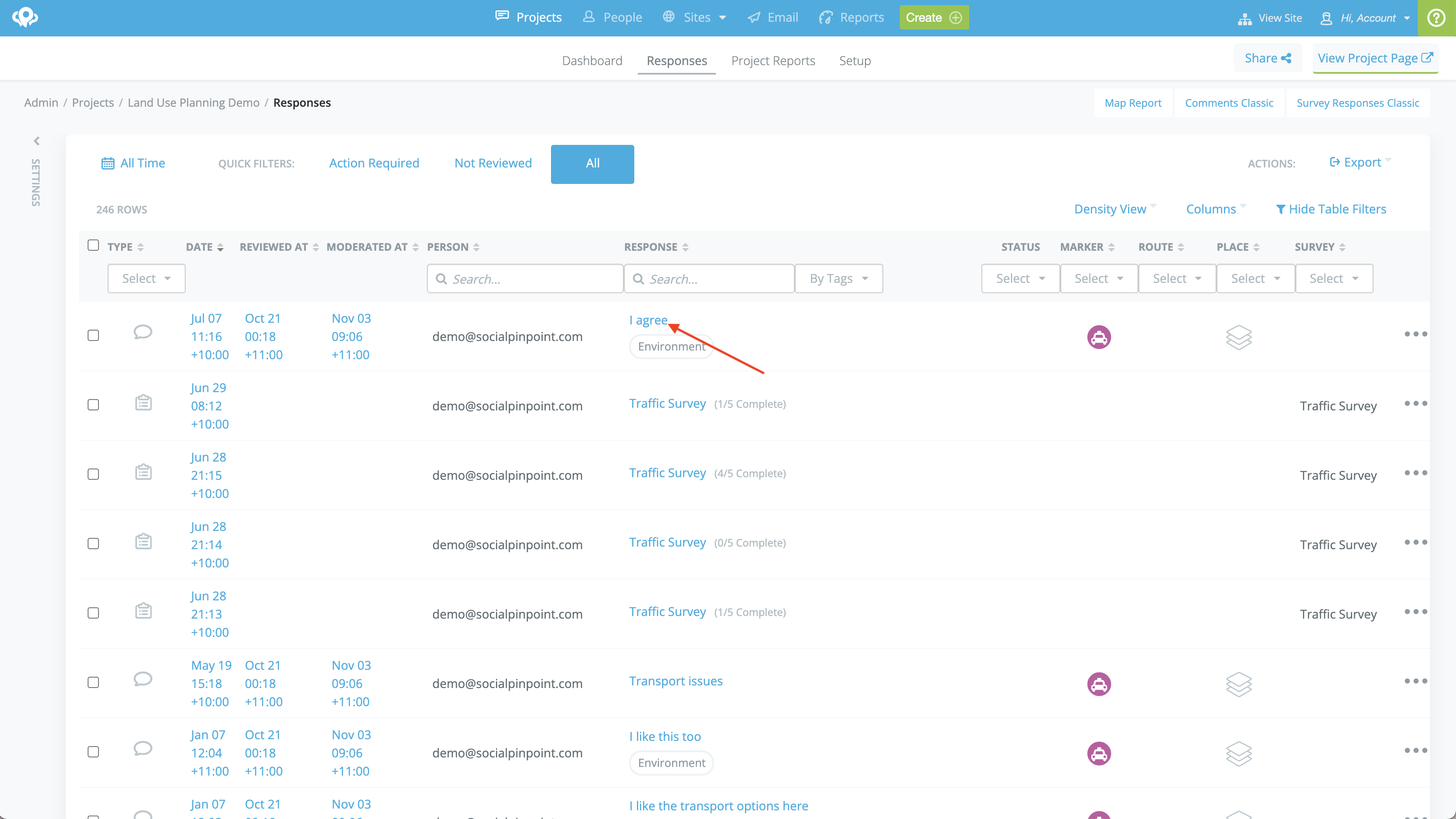The image size is (1456, 819).
Task: Check the box for the Jun 29 Traffic Survey
Action: tap(93, 405)
